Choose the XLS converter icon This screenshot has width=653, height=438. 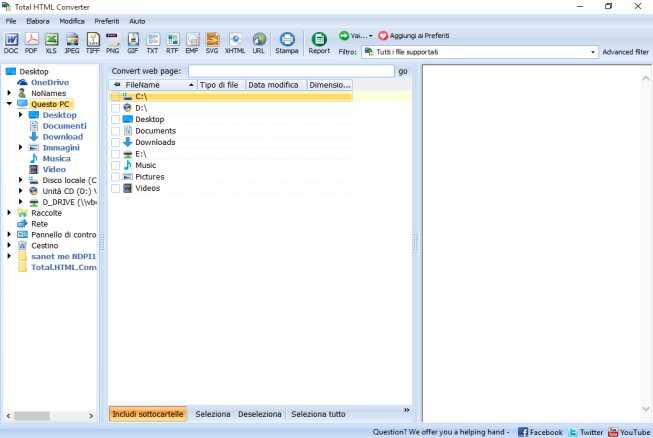coord(51,41)
